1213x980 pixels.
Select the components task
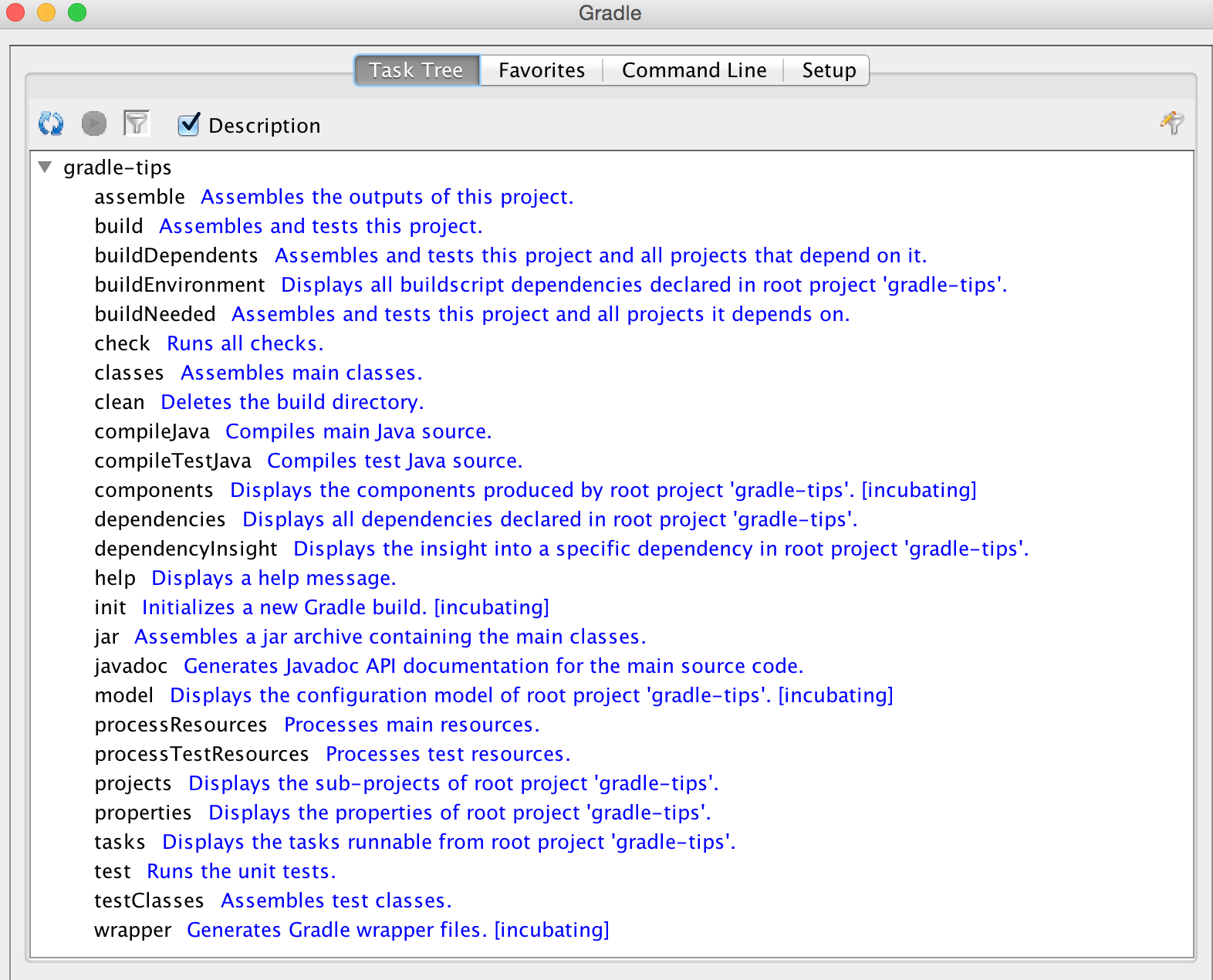click(x=535, y=490)
